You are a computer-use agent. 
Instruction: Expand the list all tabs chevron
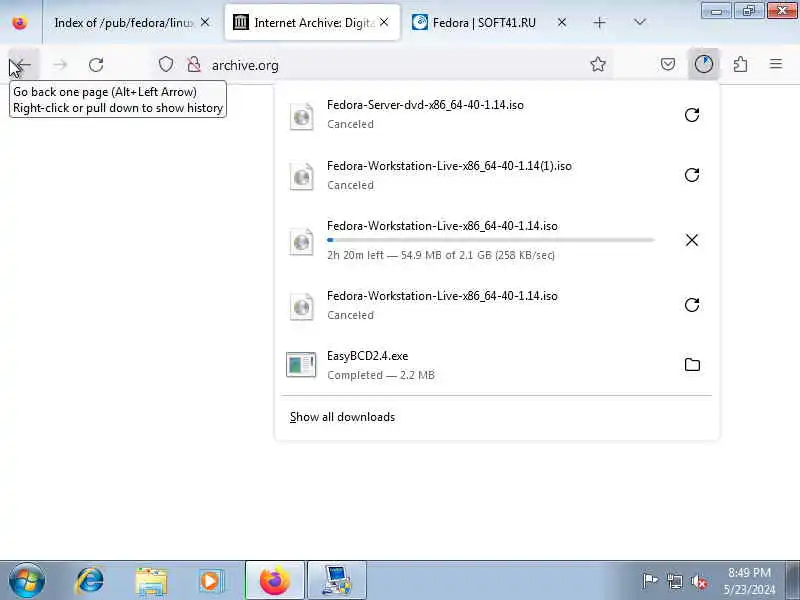point(639,22)
